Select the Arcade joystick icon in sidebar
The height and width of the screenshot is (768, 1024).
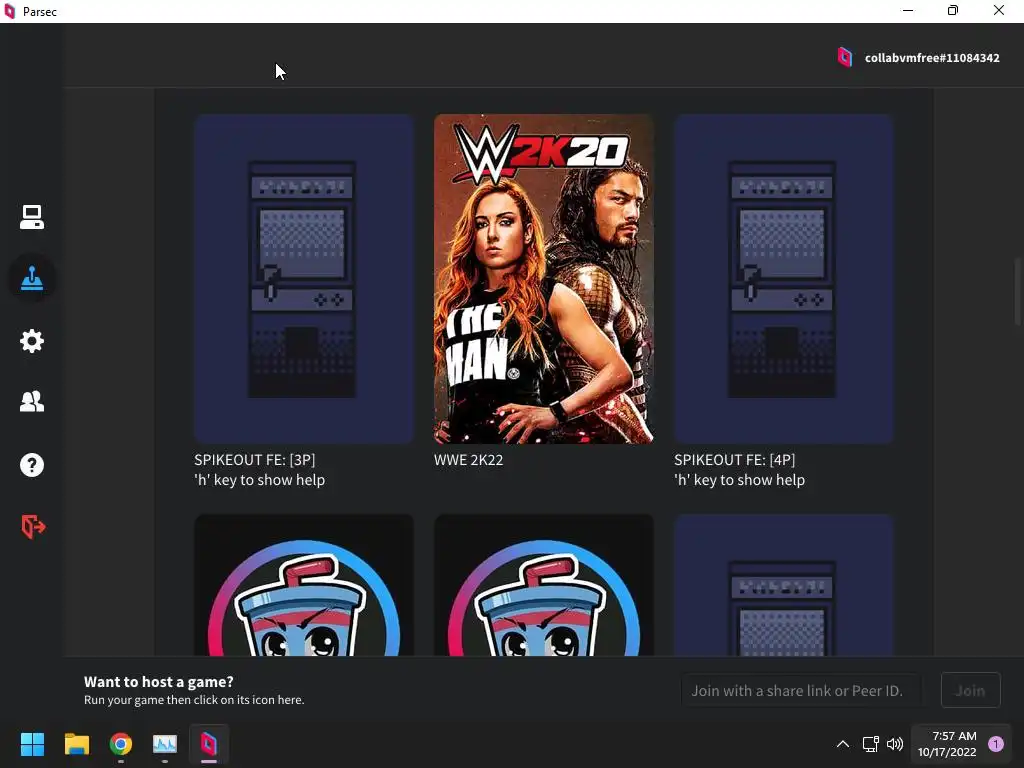tap(31, 279)
